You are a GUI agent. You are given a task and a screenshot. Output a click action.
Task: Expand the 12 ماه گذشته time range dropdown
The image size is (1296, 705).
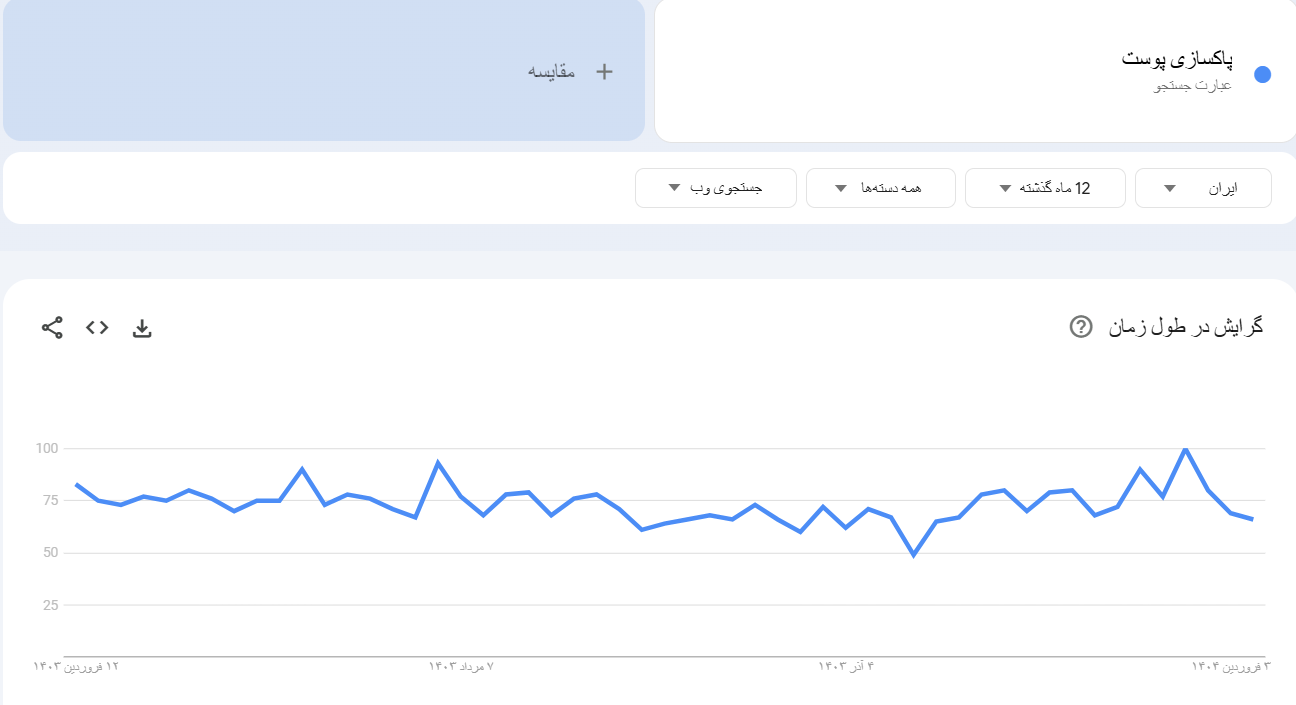pos(1045,188)
